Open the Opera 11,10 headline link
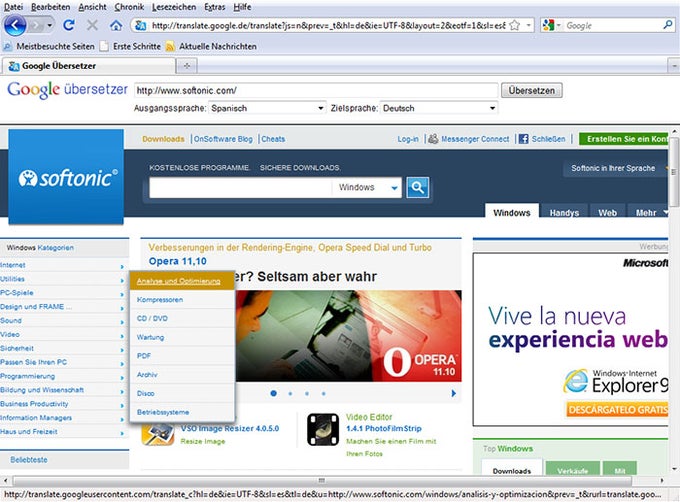The width and height of the screenshot is (680, 502). click(177, 261)
